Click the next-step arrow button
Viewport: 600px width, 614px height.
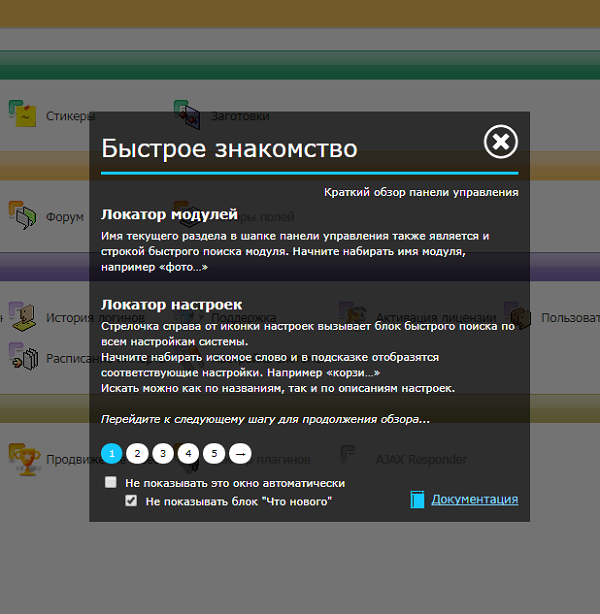[240, 453]
